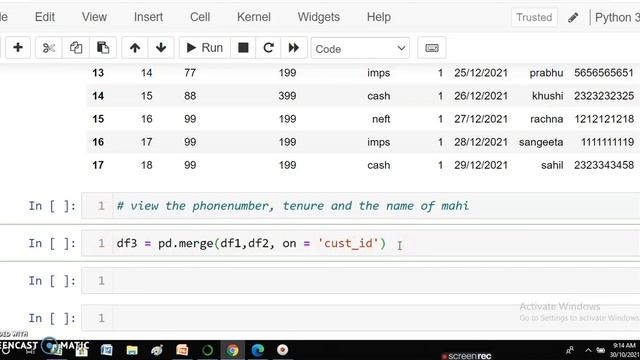
Task: Insert a cell below with plus icon
Action: click(18, 48)
